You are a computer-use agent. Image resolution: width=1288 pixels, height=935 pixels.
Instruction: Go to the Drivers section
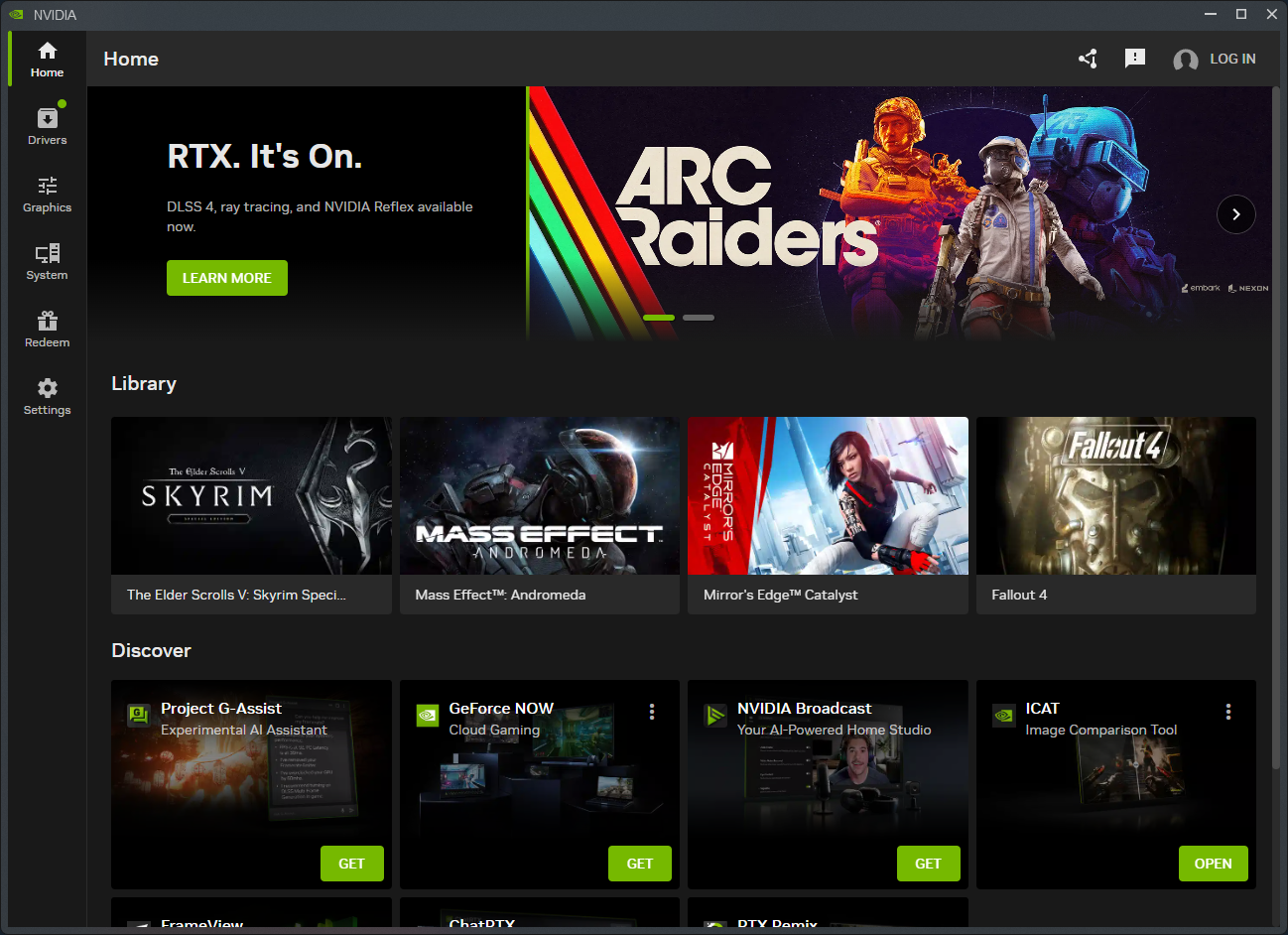pyautogui.click(x=47, y=127)
